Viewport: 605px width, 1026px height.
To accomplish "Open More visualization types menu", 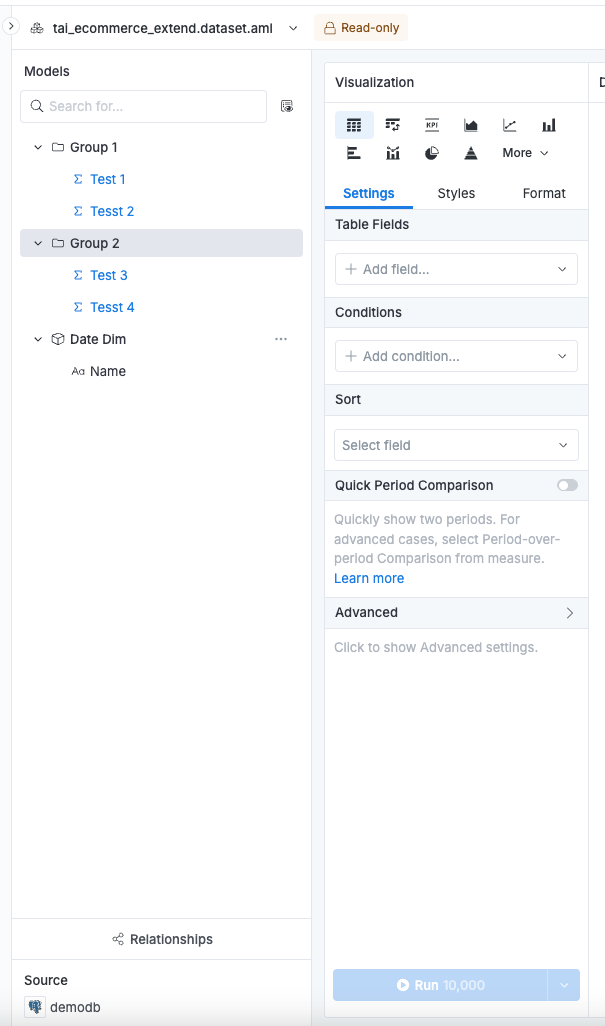I will point(525,153).
